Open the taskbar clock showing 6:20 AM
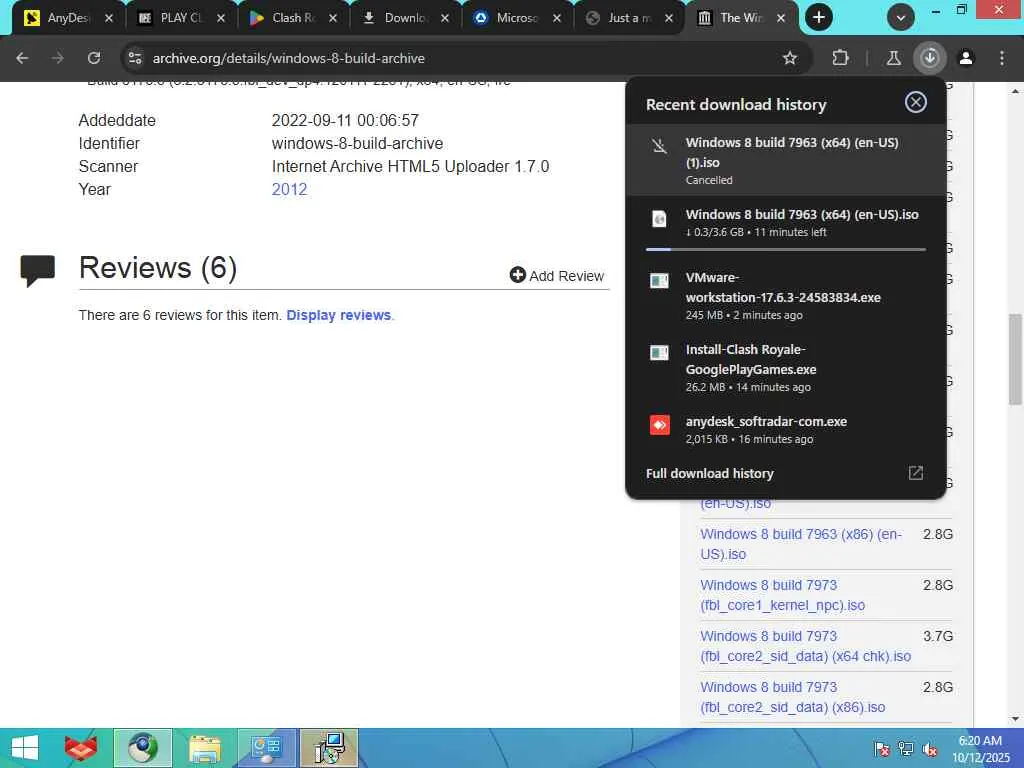1024x768 pixels. tap(980, 748)
